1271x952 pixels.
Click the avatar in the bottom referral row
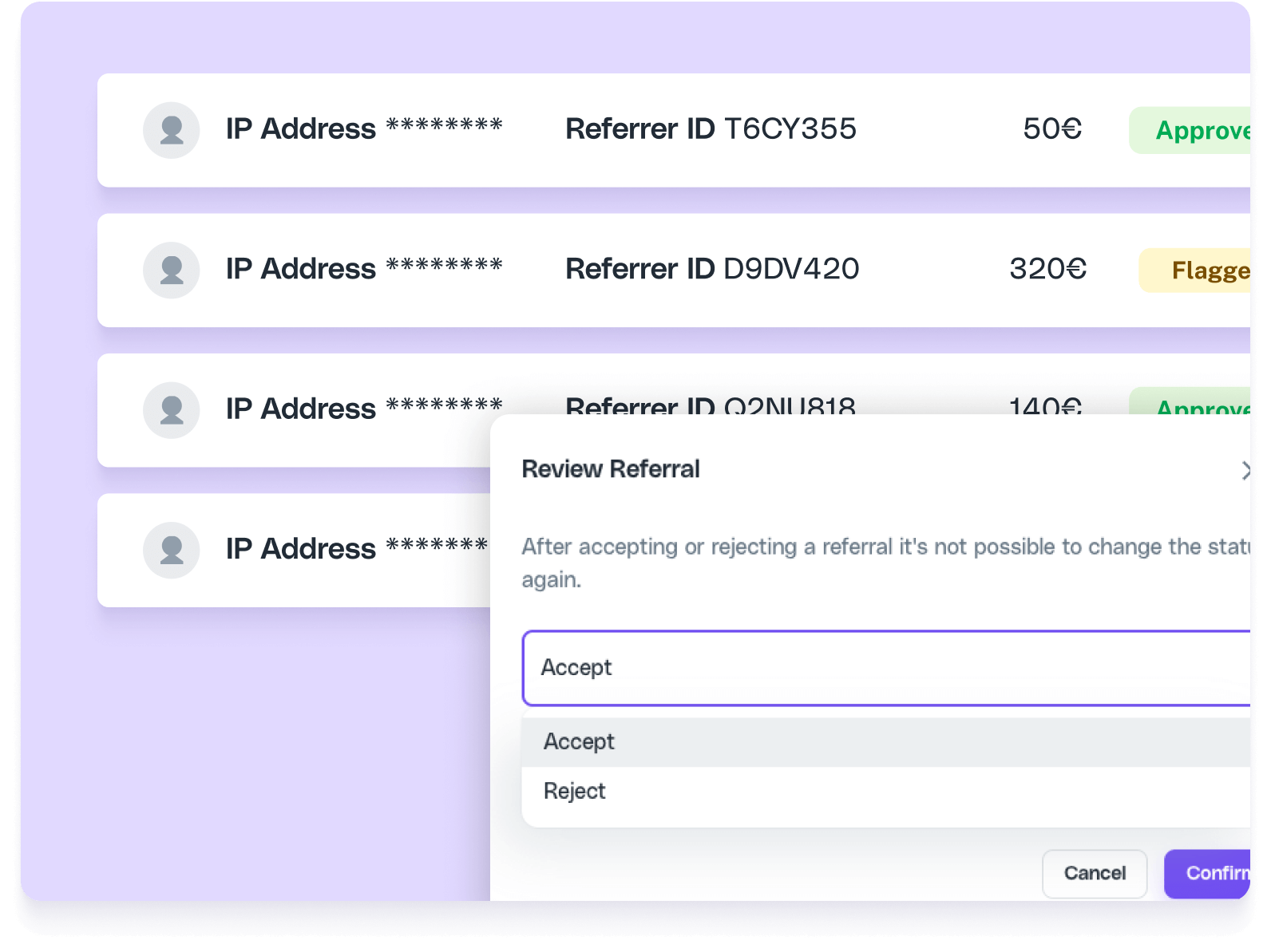[171, 551]
